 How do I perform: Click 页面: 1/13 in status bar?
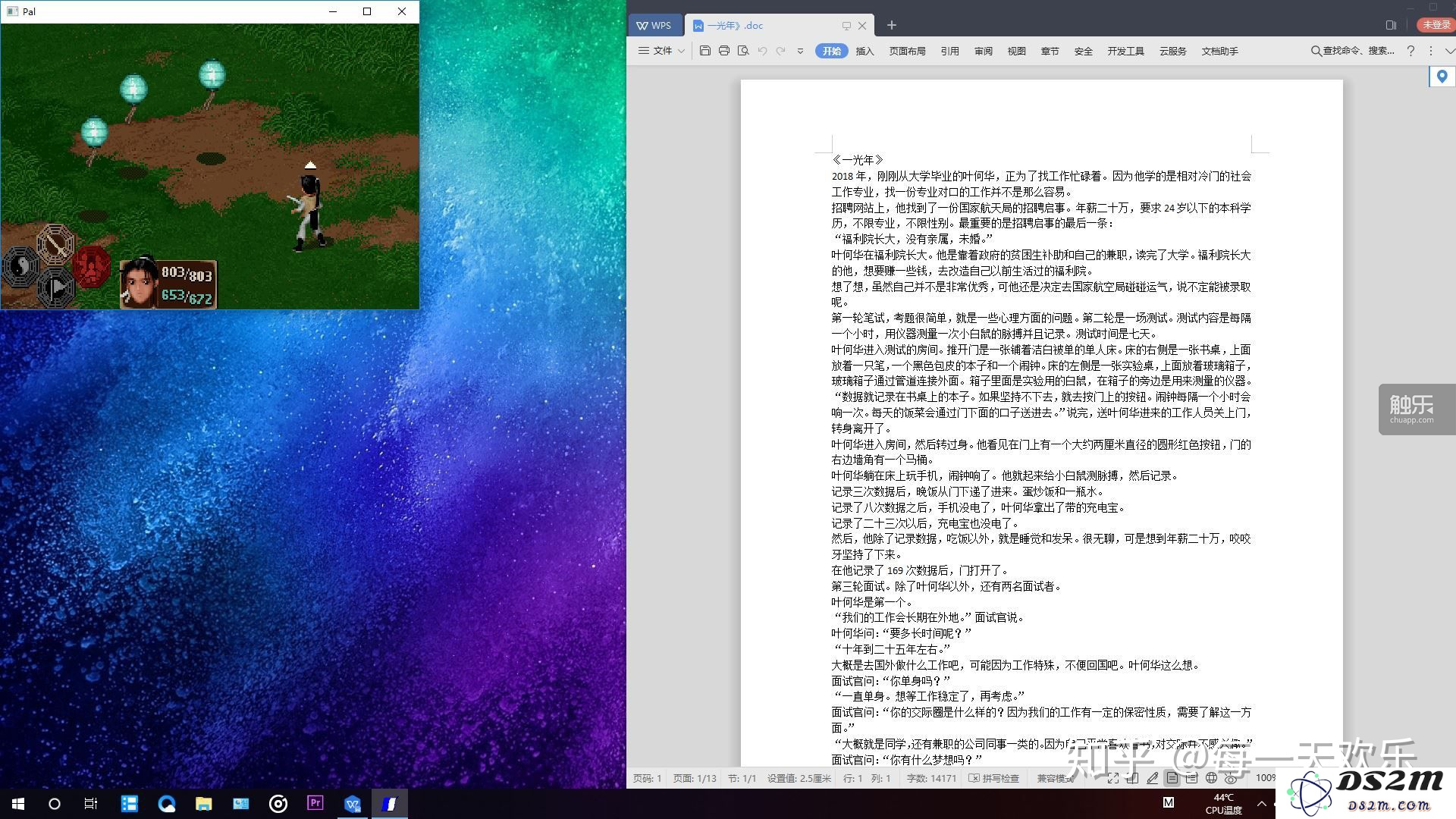pyautogui.click(x=695, y=778)
